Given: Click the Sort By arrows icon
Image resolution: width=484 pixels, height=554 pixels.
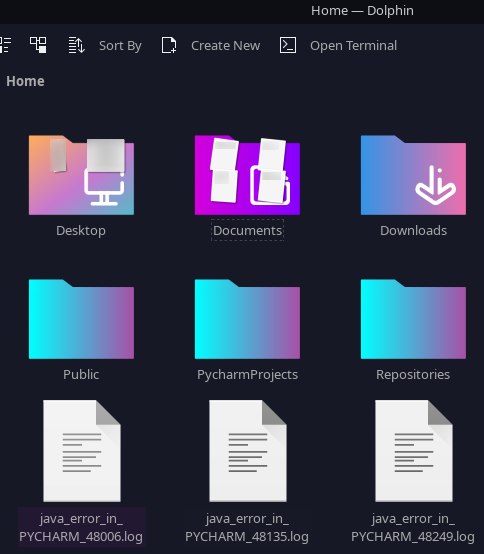Looking at the screenshot, I should pyautogui.click(x=76, y=45).
